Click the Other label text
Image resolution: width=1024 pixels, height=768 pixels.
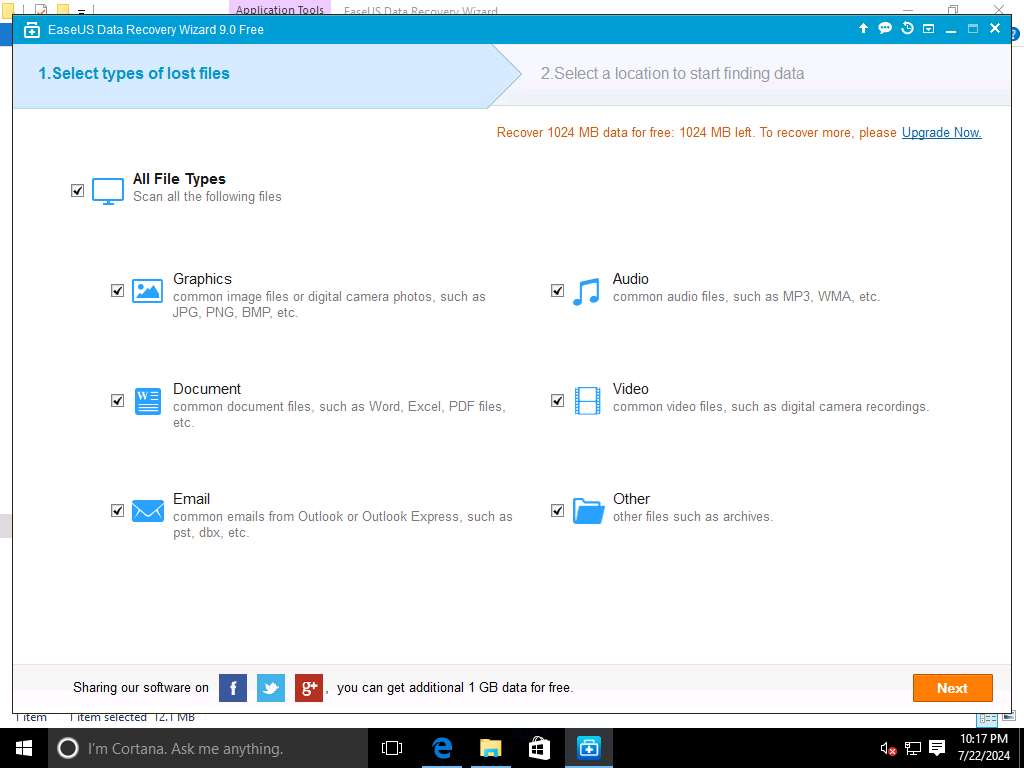pos(631,498)
